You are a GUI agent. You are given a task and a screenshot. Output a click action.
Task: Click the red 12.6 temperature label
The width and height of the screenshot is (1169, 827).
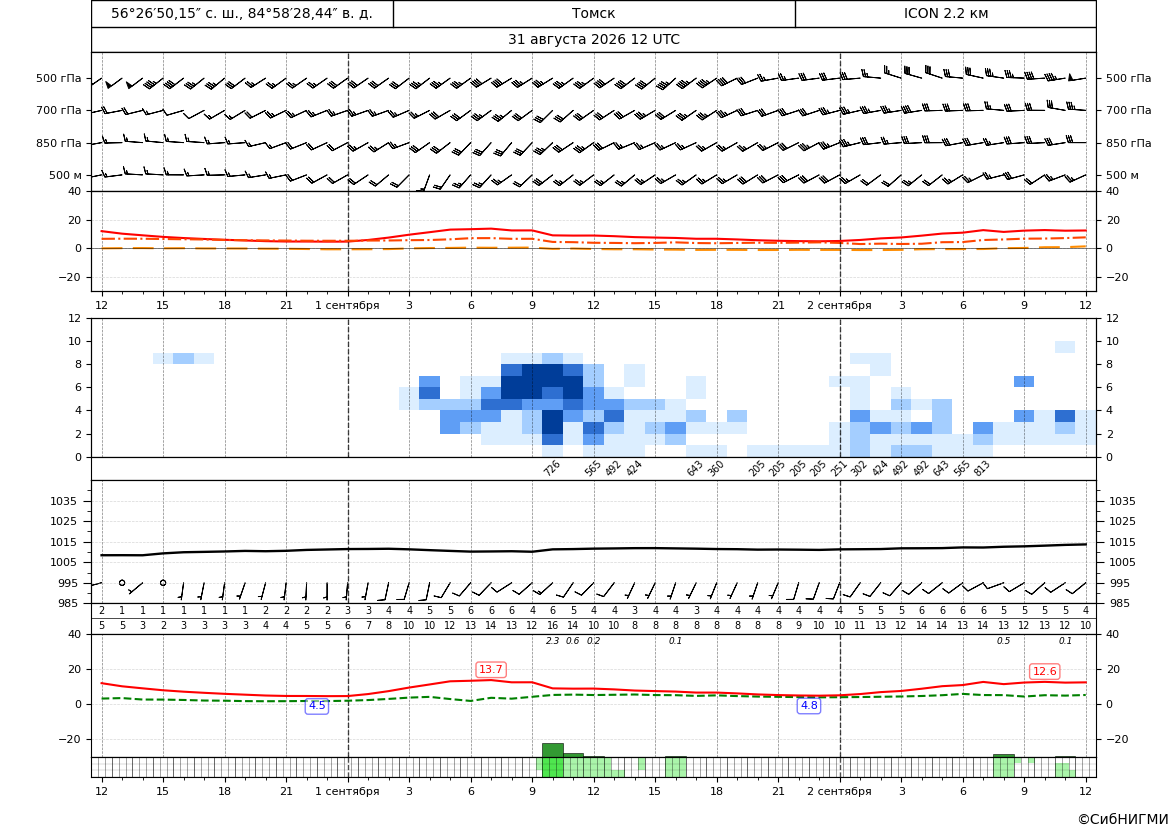pos(1044,671)
